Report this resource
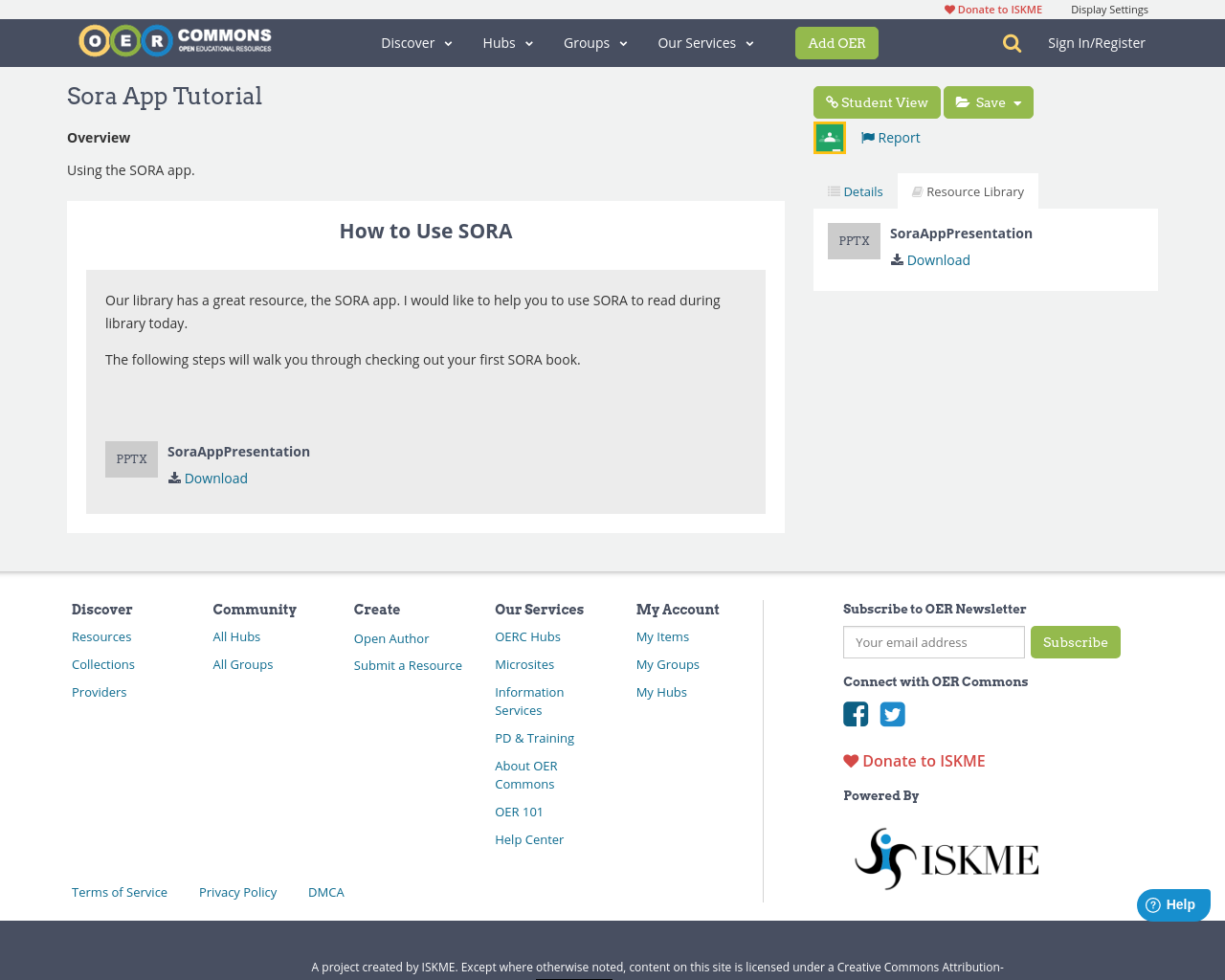This screenshot has width=1225, height=980. tap(891, 138)
